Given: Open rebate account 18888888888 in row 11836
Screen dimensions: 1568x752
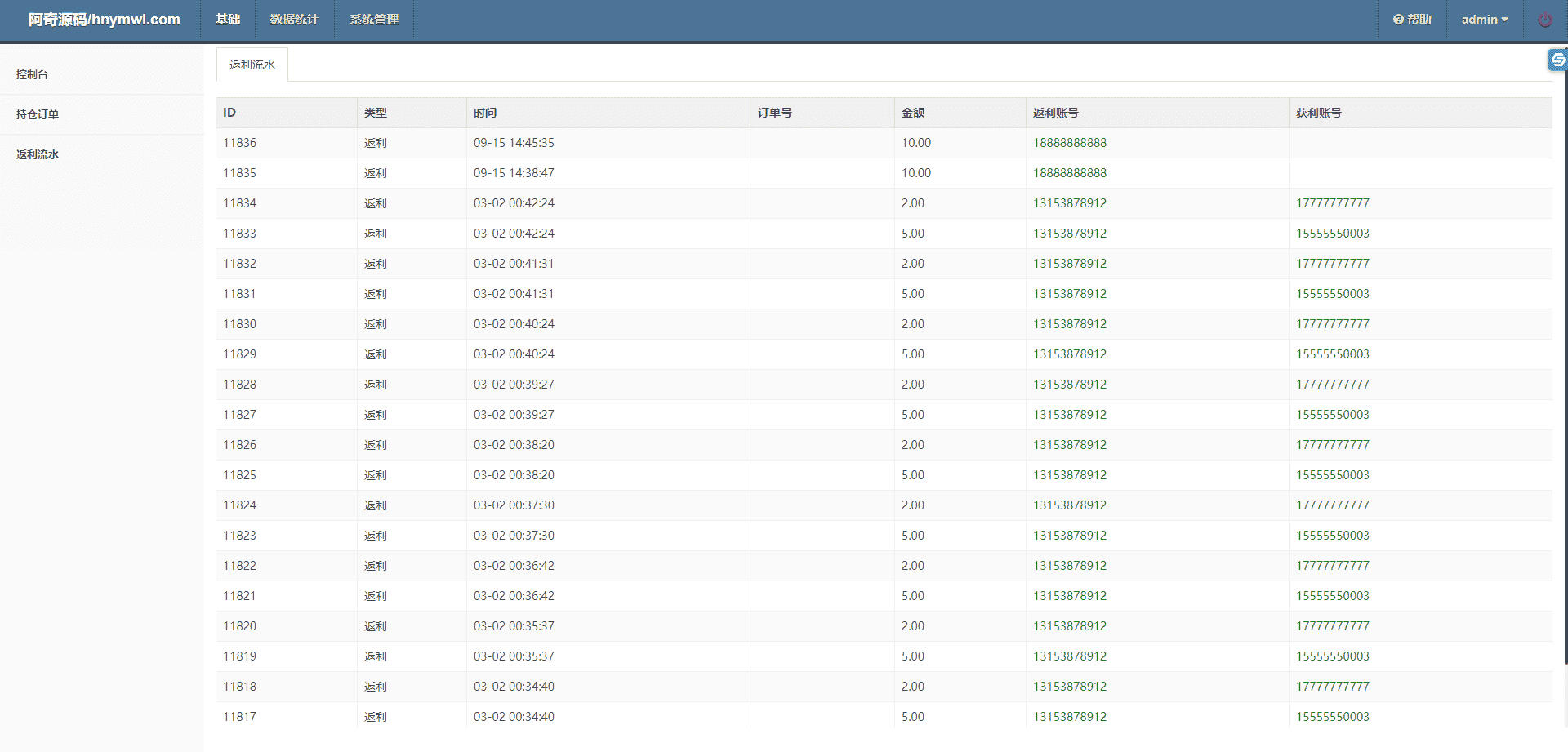Looking at the screenshot, I should click(x=1069, y=143).
